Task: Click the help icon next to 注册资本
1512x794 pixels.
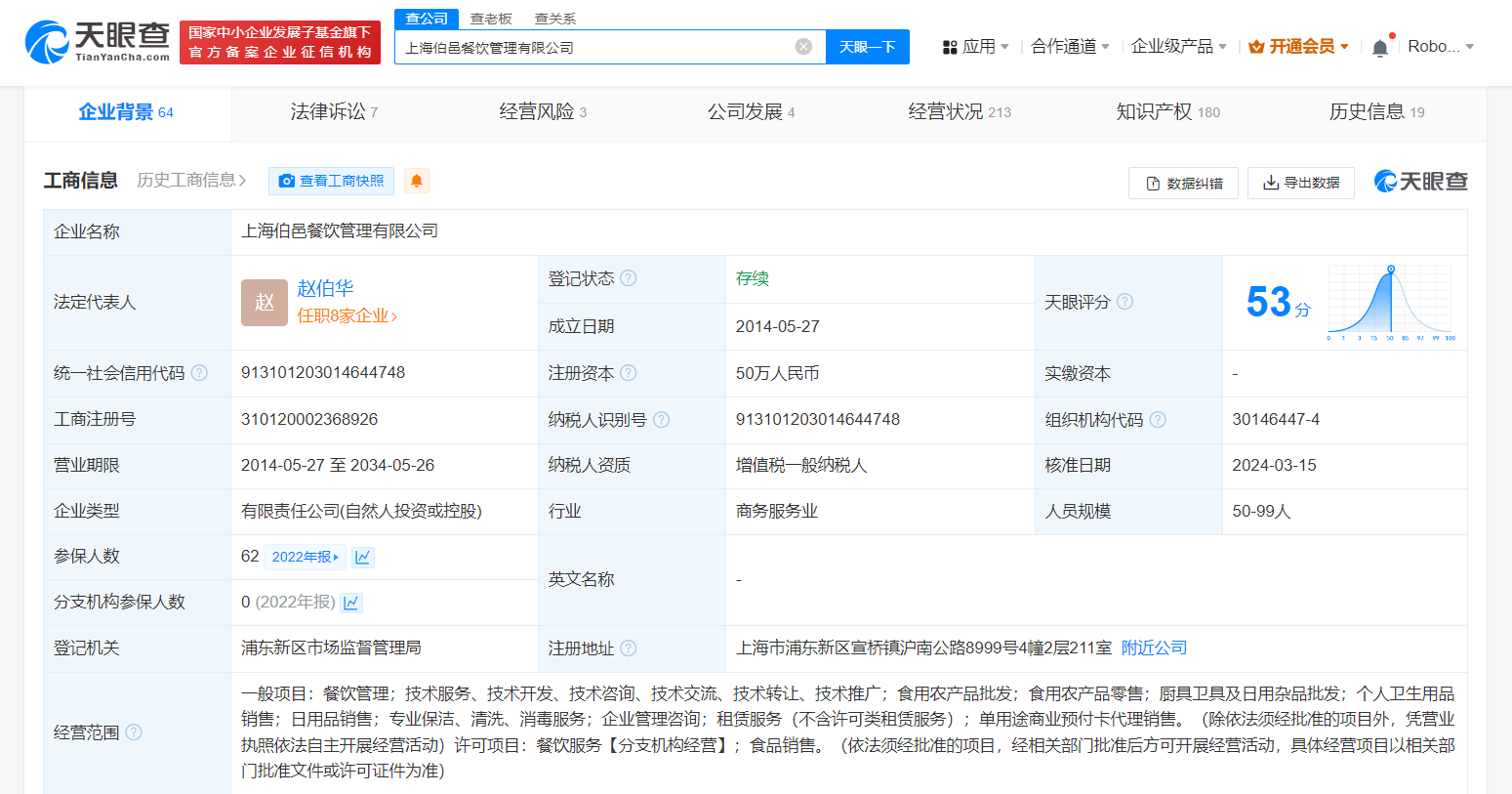Action: (x=630, y=373)
